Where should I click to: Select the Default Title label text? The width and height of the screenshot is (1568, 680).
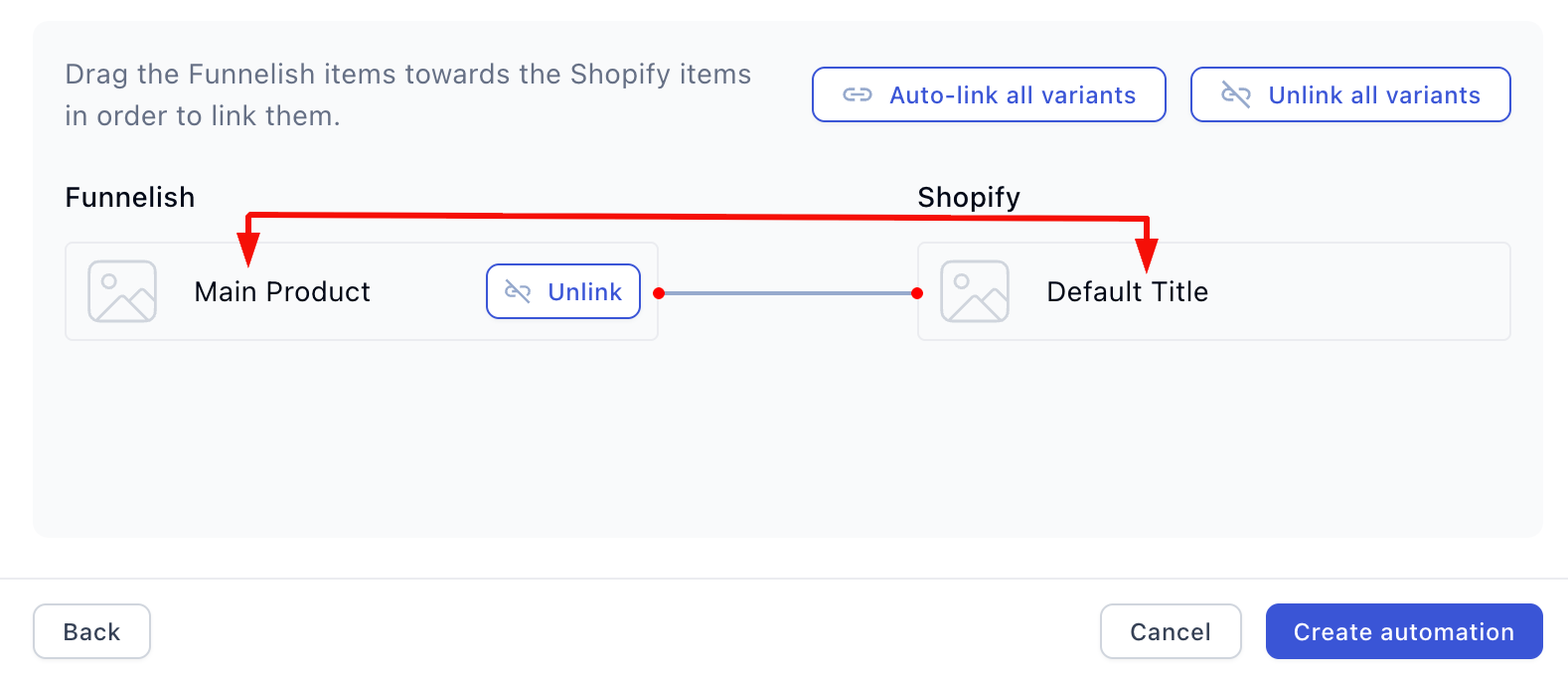click(x=1127, y=291)
